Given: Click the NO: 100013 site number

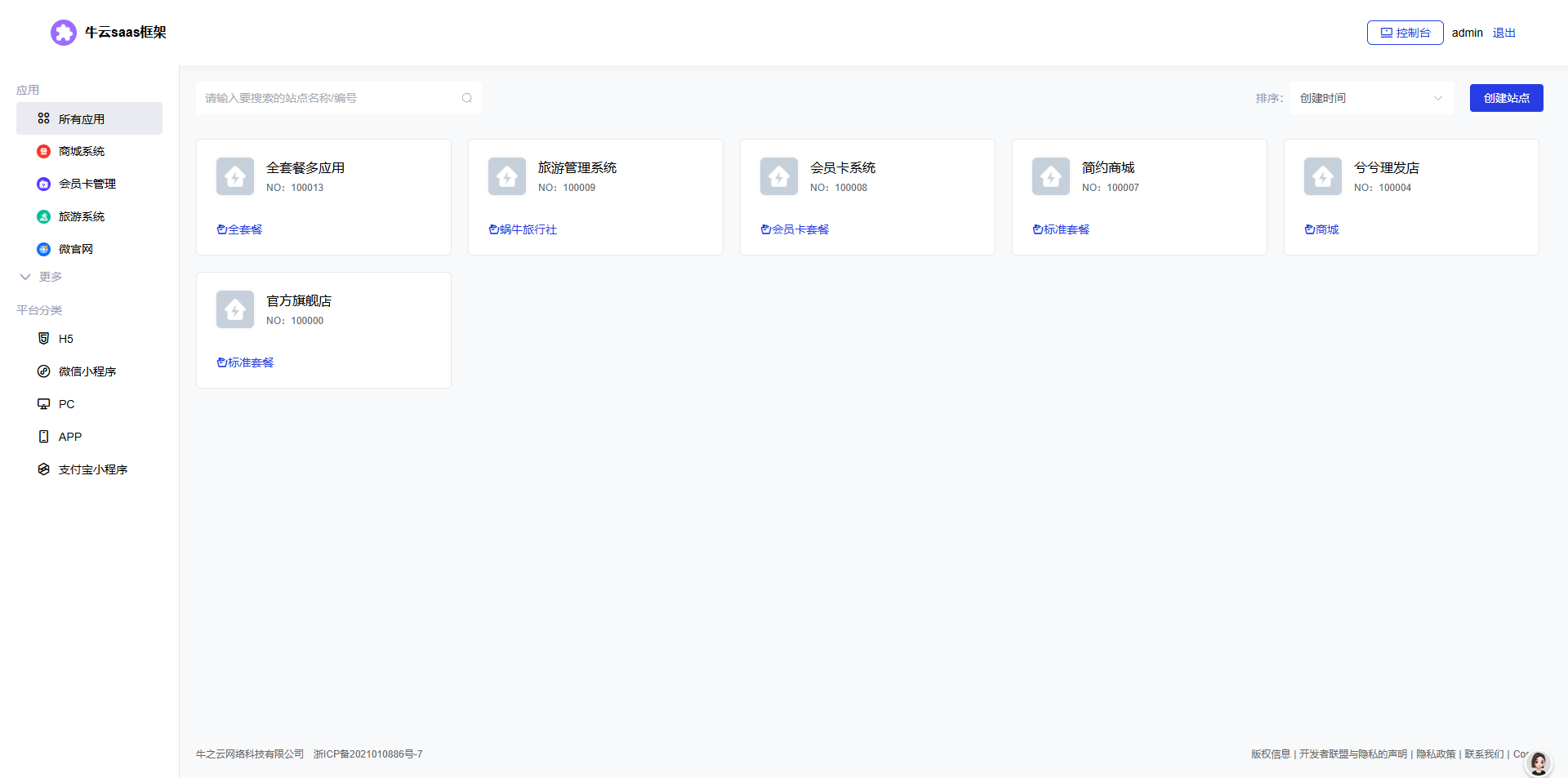Looking at the screenshot, I should [x=295, y=188].
